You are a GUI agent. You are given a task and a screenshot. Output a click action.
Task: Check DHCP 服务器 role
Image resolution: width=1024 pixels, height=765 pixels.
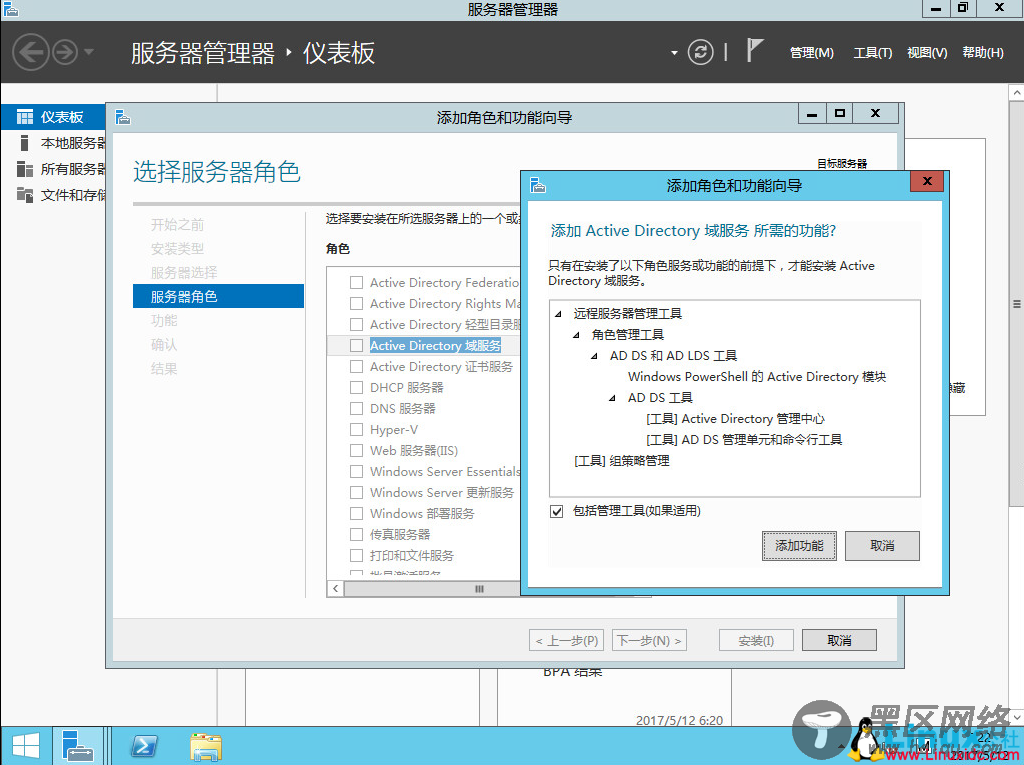tap(356, 387)
